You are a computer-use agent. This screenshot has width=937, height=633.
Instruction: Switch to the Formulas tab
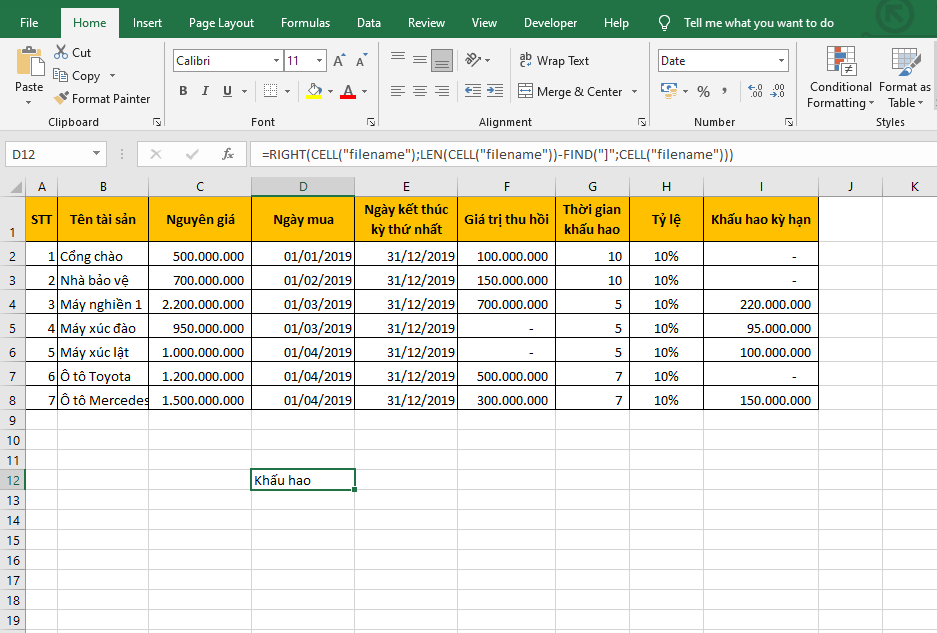[305, 23]
